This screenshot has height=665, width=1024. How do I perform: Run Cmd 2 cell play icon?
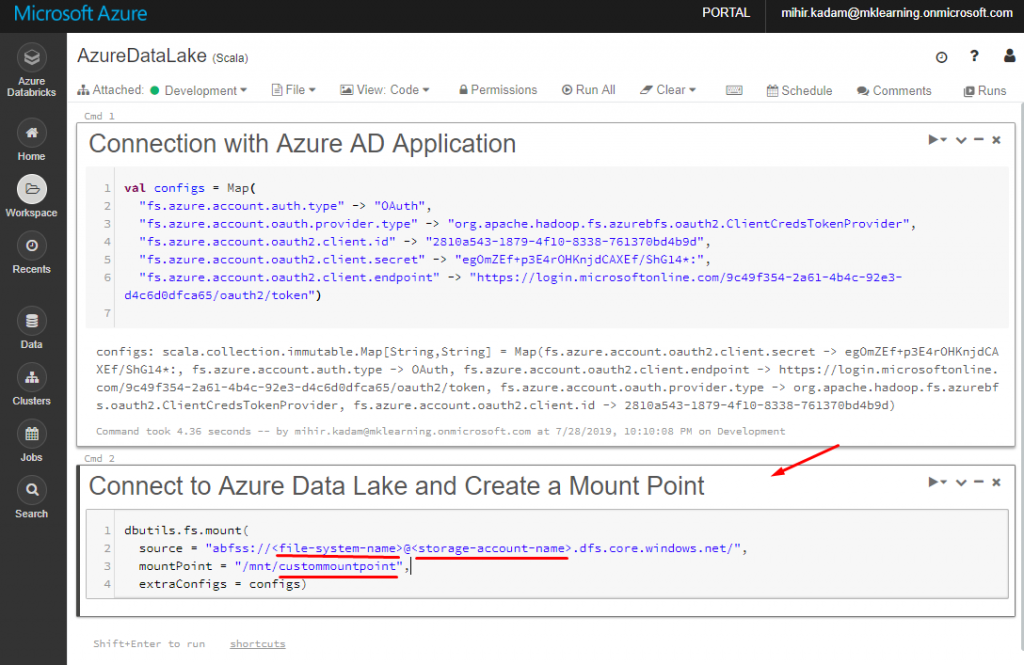click(x=936, y=482)
